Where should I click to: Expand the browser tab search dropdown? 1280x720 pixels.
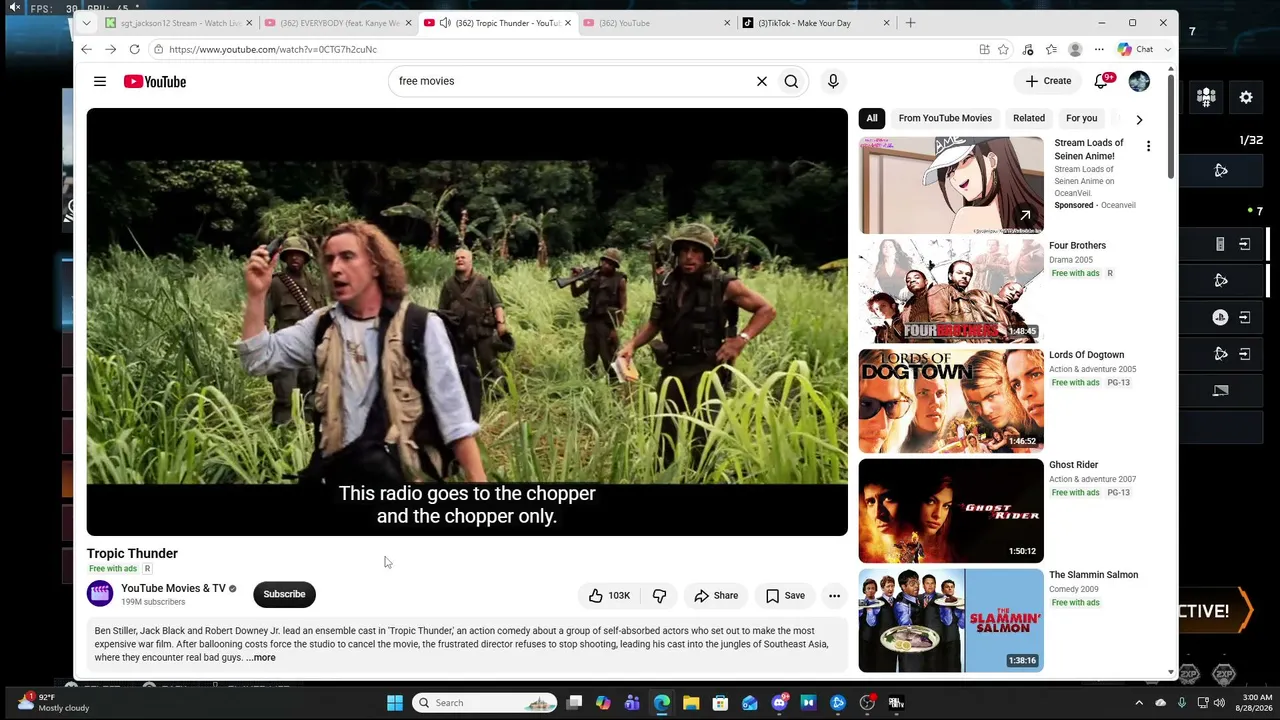coord(87,23)
